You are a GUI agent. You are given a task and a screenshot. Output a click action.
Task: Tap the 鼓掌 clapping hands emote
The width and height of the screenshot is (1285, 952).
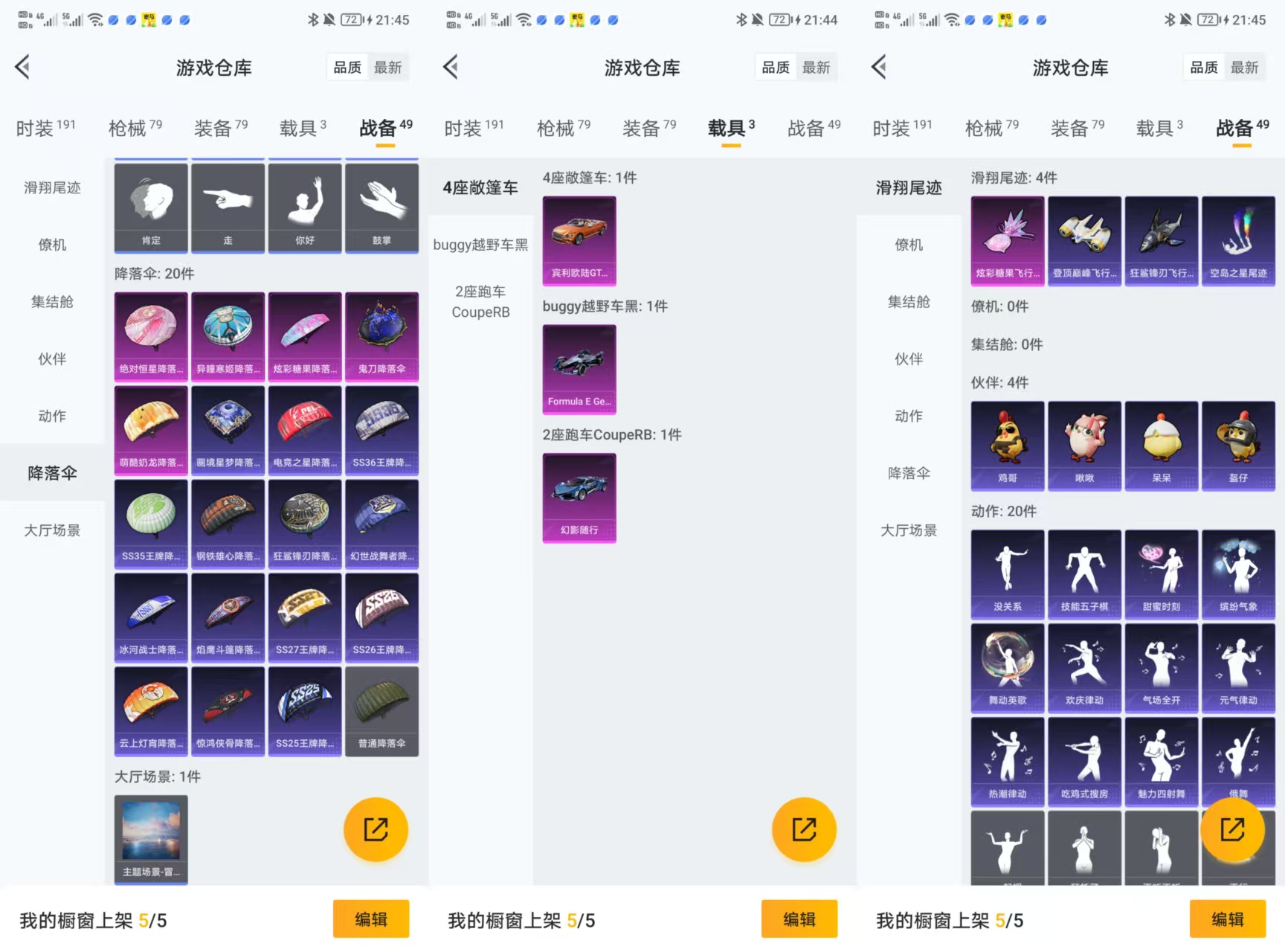pos(381,208)
